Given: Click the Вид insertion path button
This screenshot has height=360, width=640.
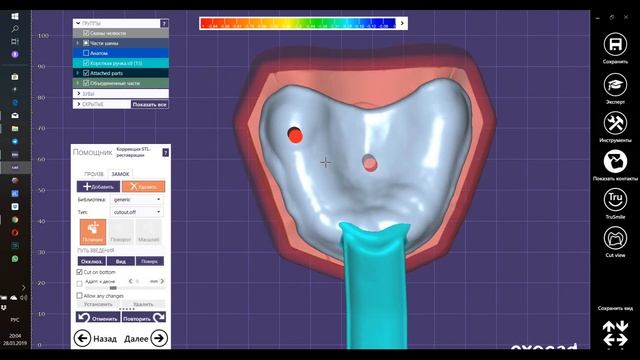Looking at the screenshot, I should pos(121,261).
